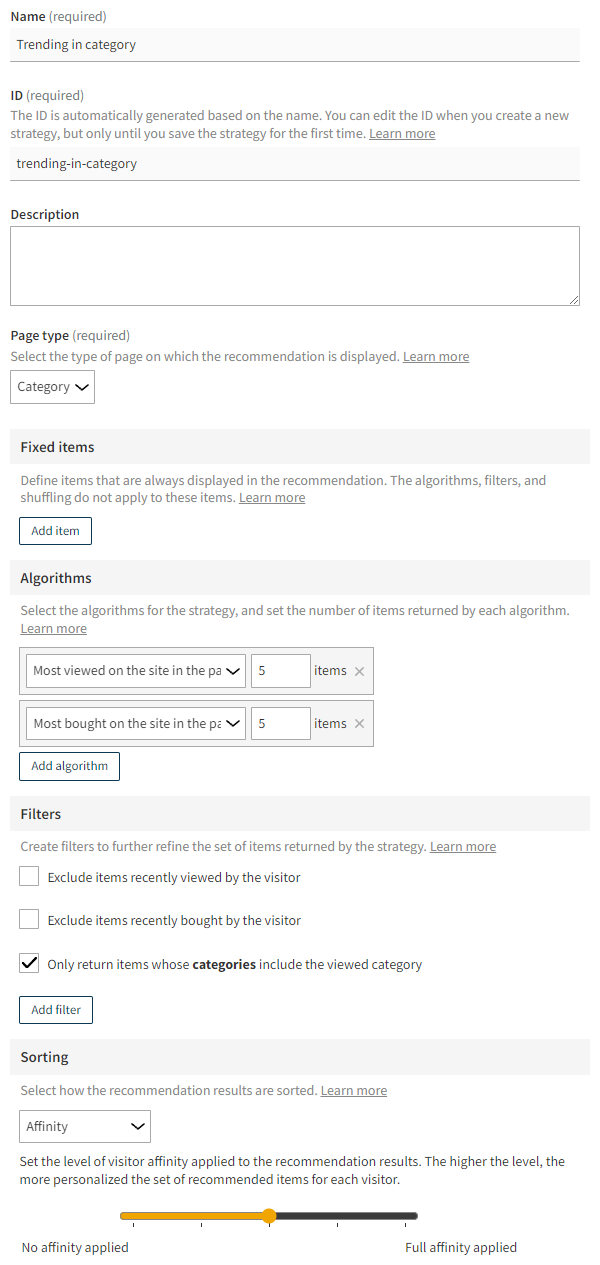Uncheck the categories include viewed category filter
The width and height of the screenshot is (600, 1265).
[29, 963]
